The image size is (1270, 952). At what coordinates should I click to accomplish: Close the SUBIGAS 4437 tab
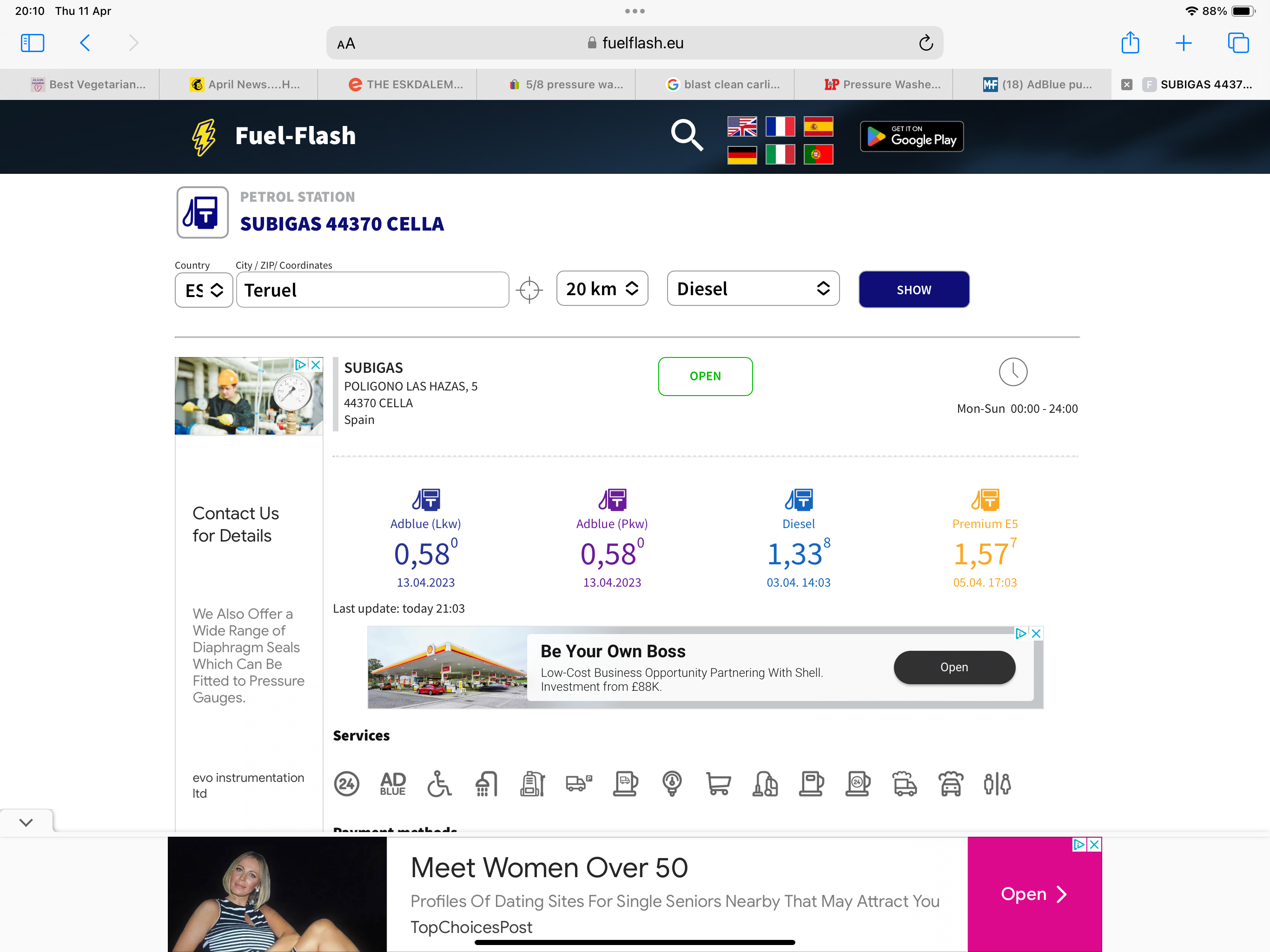click(1126, 85)
